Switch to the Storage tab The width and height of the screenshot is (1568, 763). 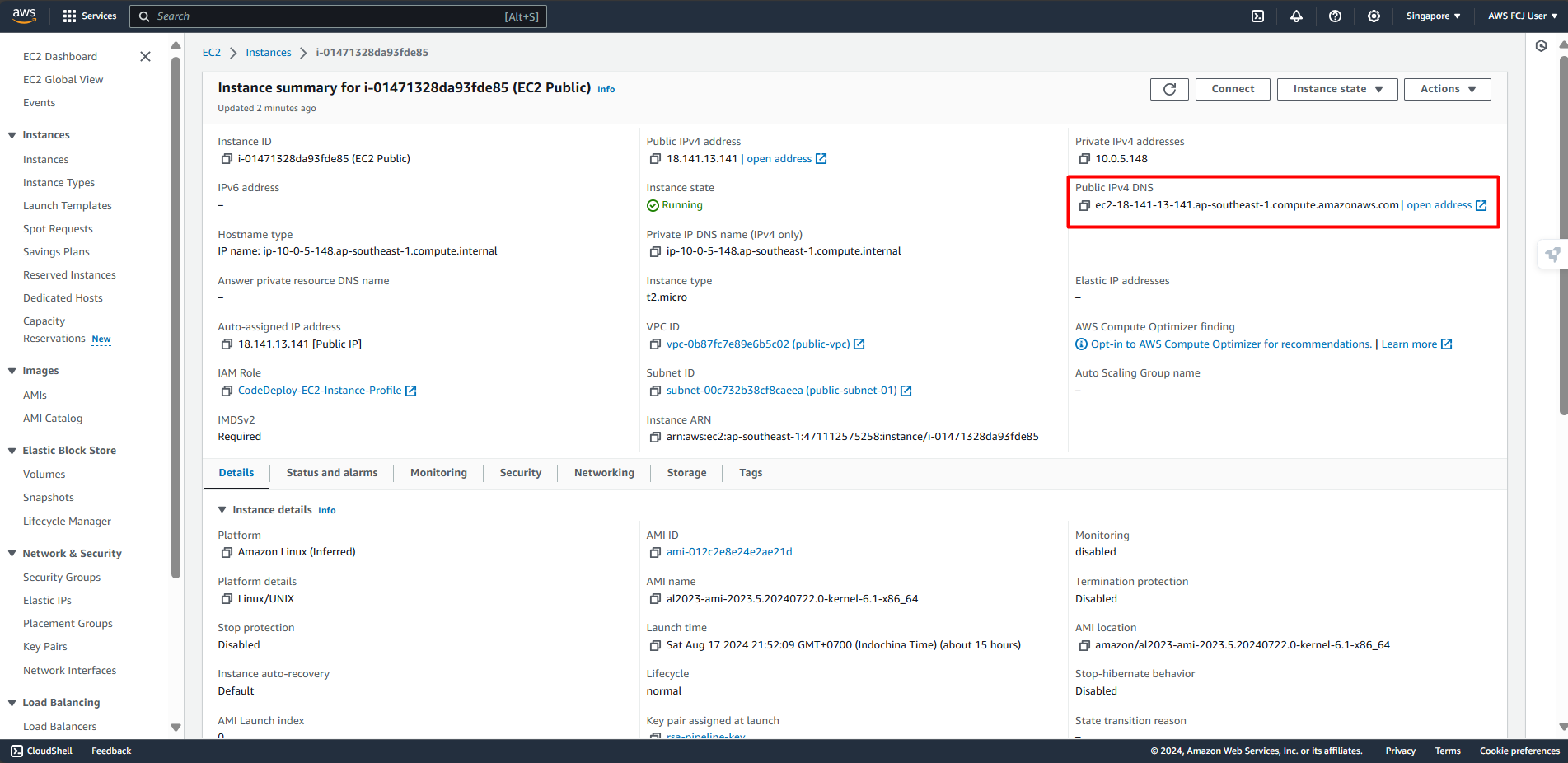click(x=686, y=473)
